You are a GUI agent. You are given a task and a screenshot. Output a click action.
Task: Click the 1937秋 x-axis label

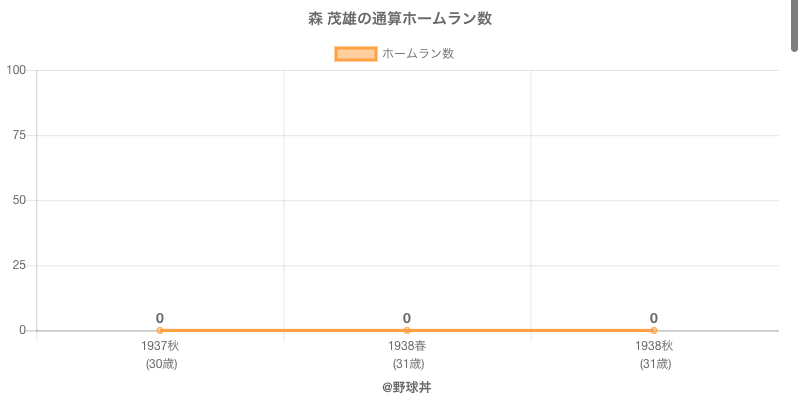coord(160,346)
